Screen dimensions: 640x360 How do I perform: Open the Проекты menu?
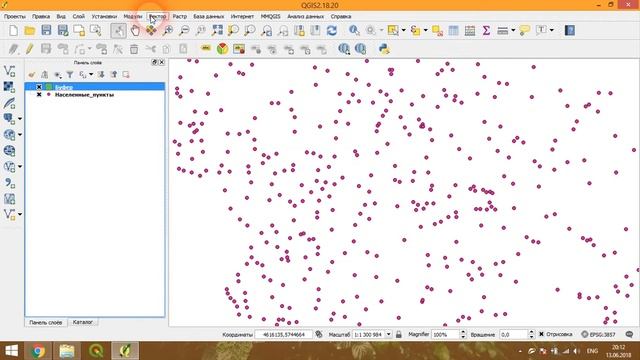coord(15,16)
